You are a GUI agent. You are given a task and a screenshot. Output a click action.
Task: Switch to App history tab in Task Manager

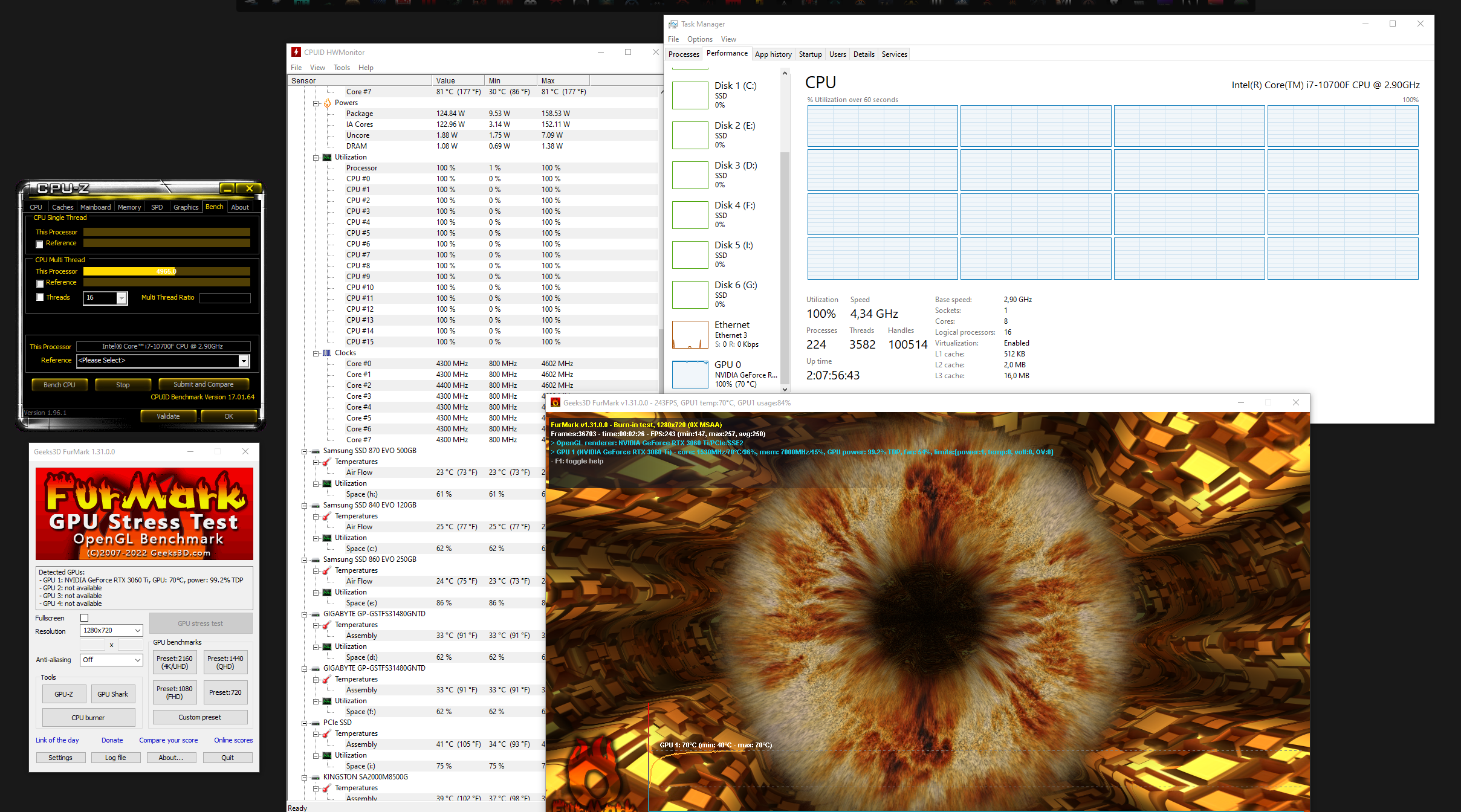[x=773, y=54]
